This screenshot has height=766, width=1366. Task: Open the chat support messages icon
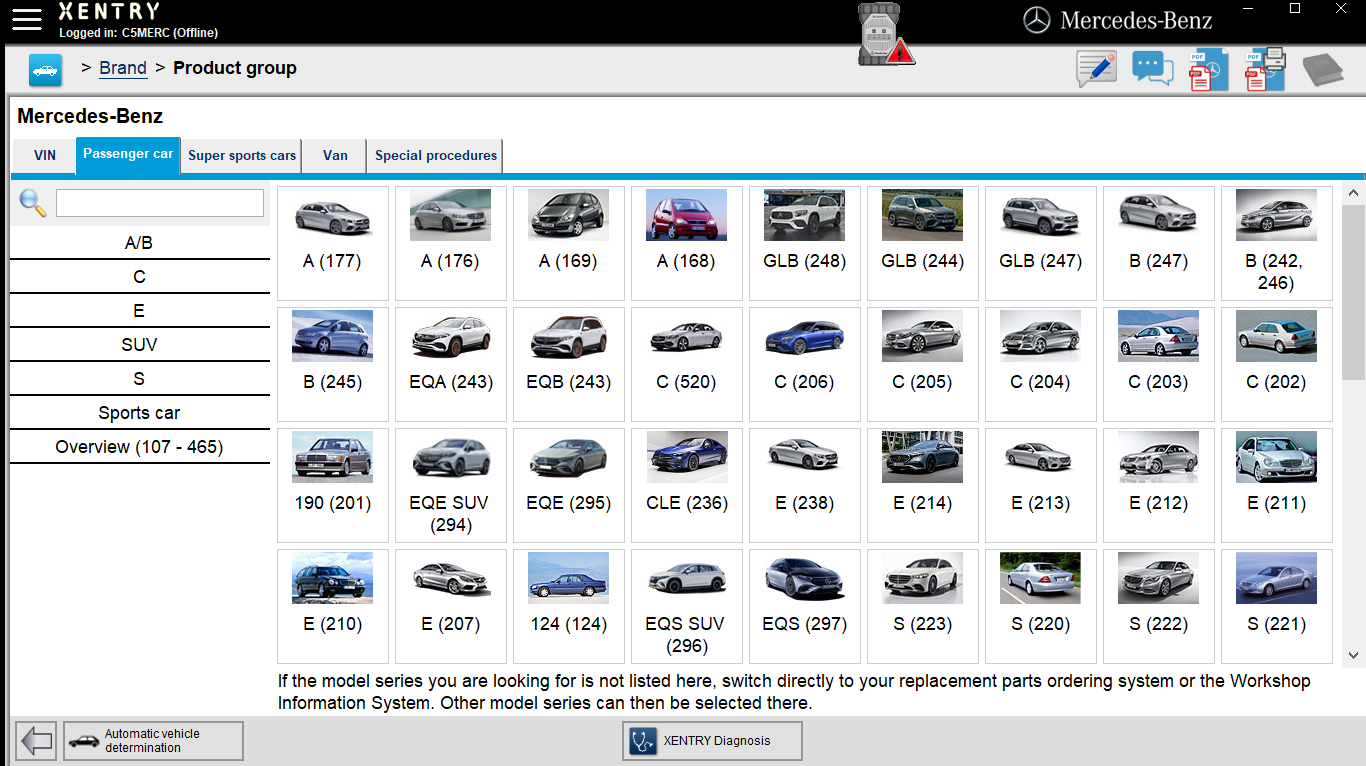click(1152, 69)
